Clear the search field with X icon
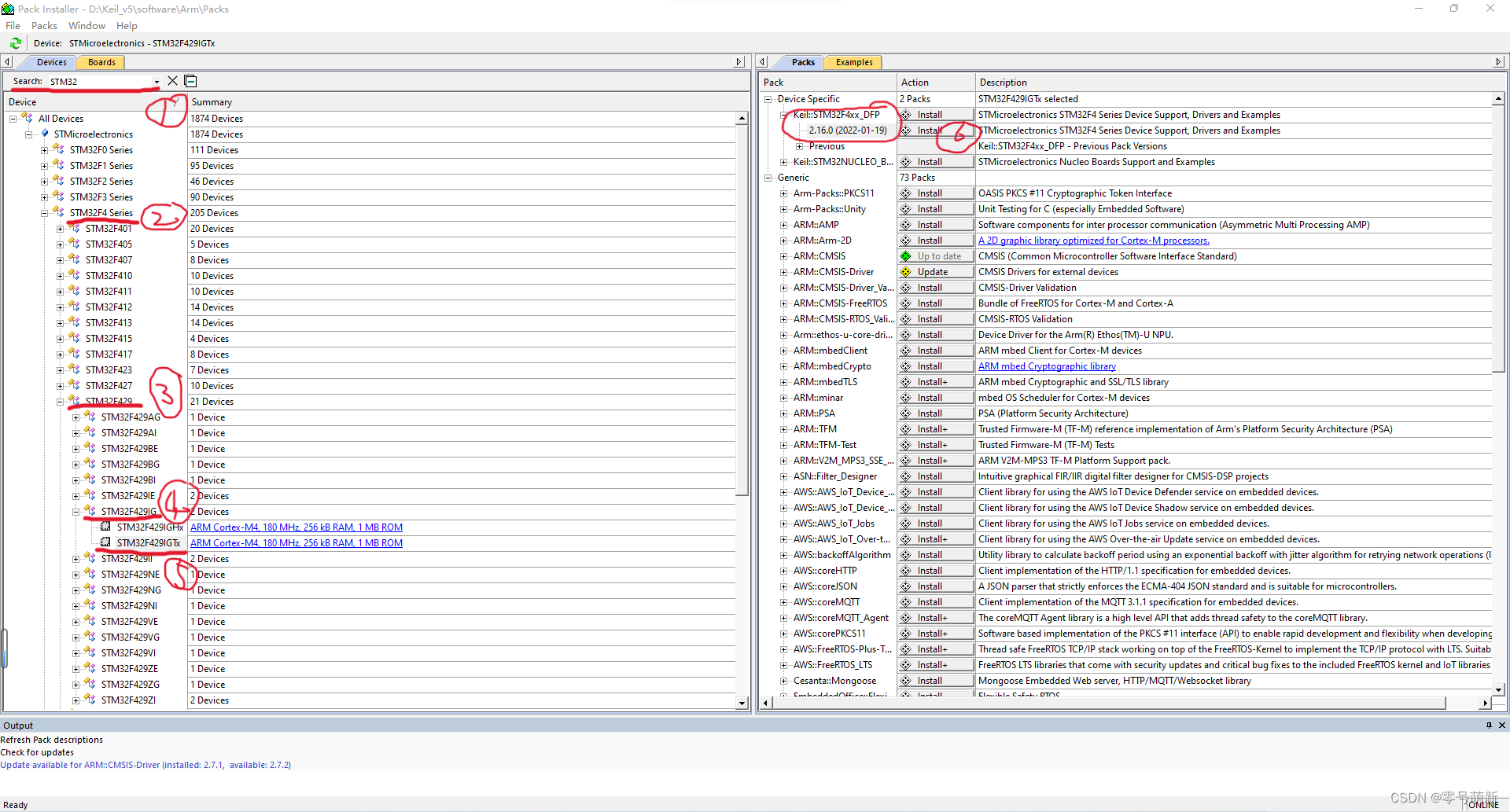The width and height of the screenshot is (1510, 812). click(173, 81)
